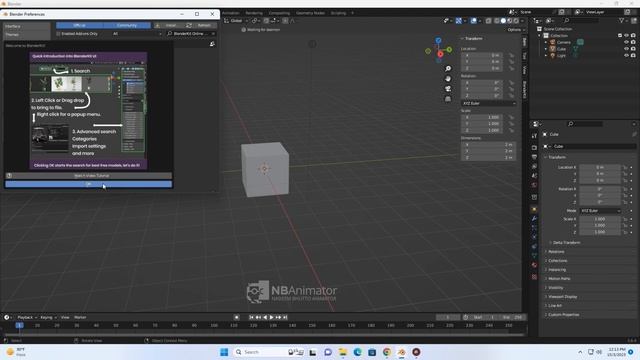Jump to the timeline end frame button
The height and width of the screenshot is (360, 640).
coord(285,317)
